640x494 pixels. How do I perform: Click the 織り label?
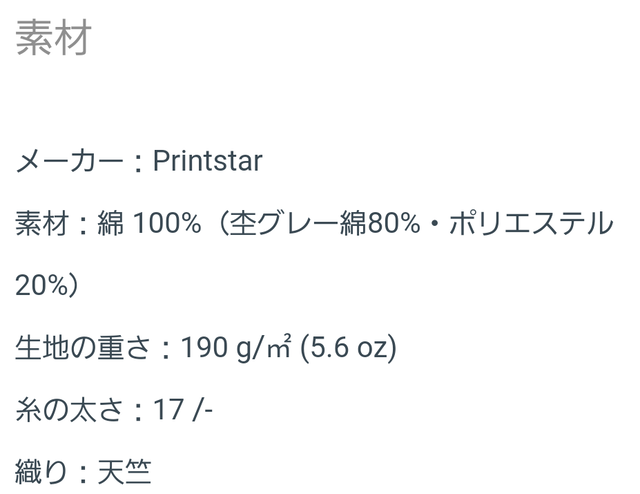pyautogui.click(x=41, y=473)
